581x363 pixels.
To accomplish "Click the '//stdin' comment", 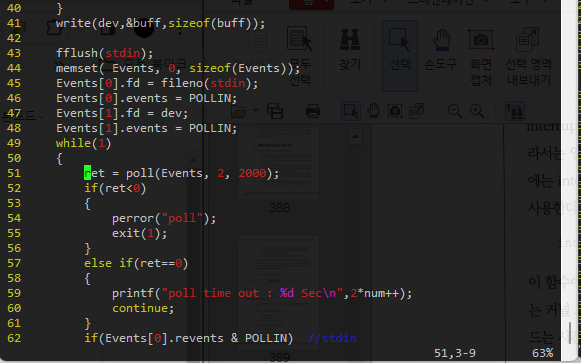I will coord(332,338).
